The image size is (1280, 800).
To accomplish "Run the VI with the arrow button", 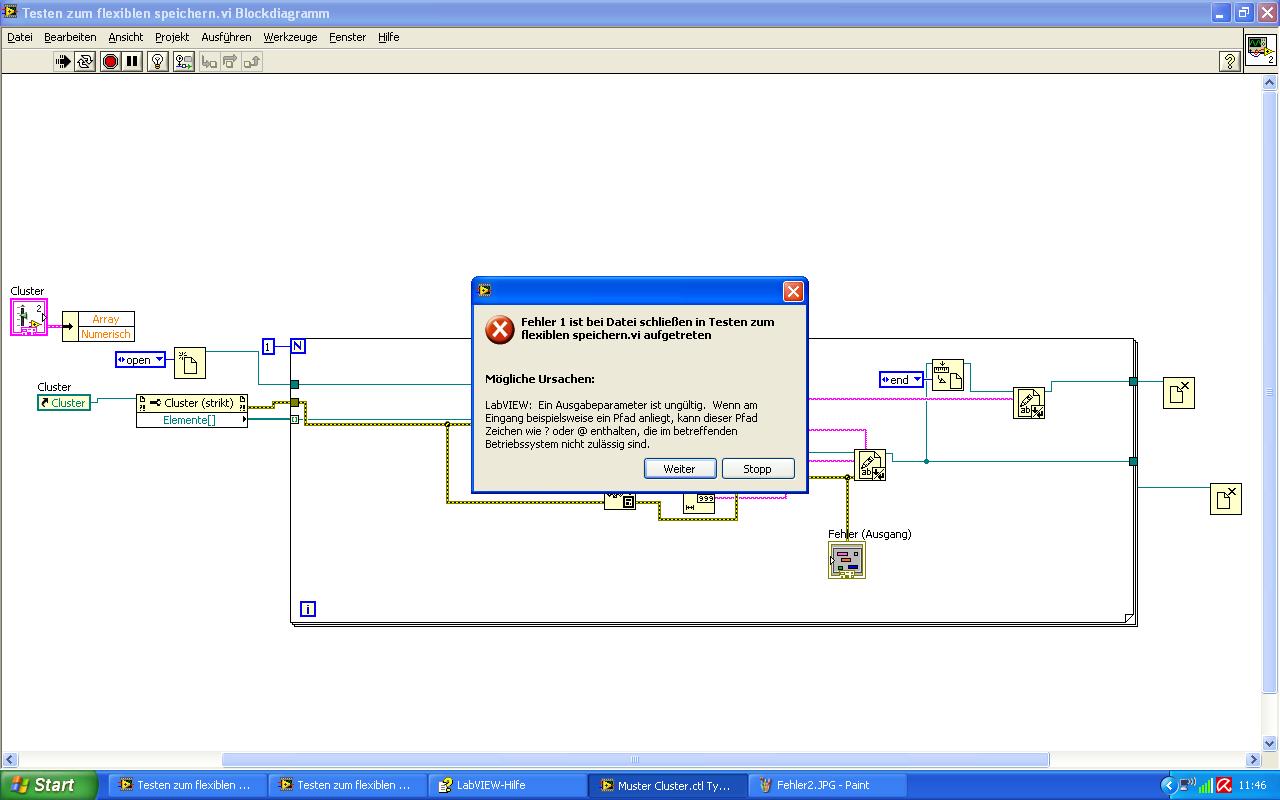I will pos(63,61).
